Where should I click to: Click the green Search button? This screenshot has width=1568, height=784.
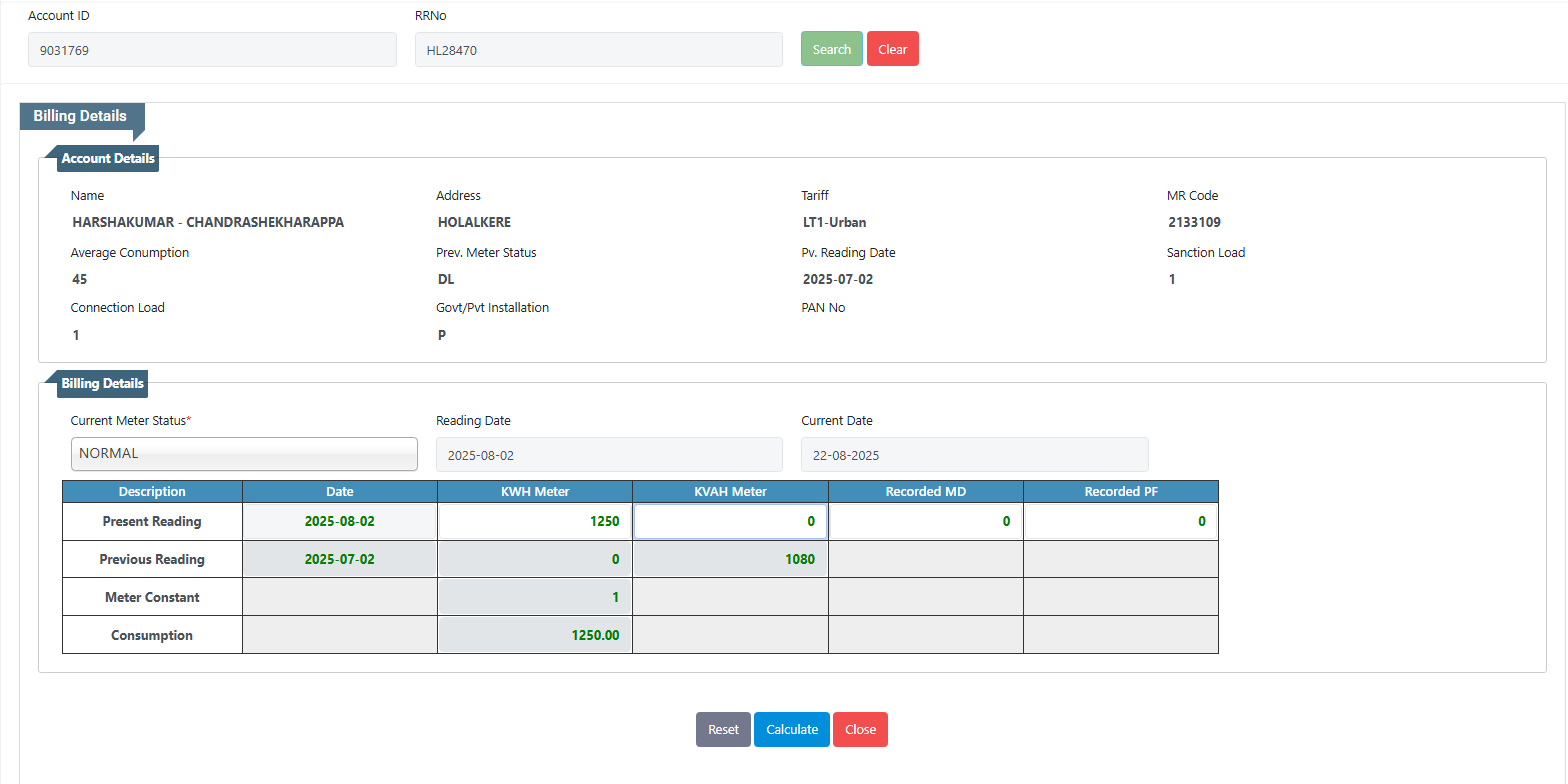point(831,49)
